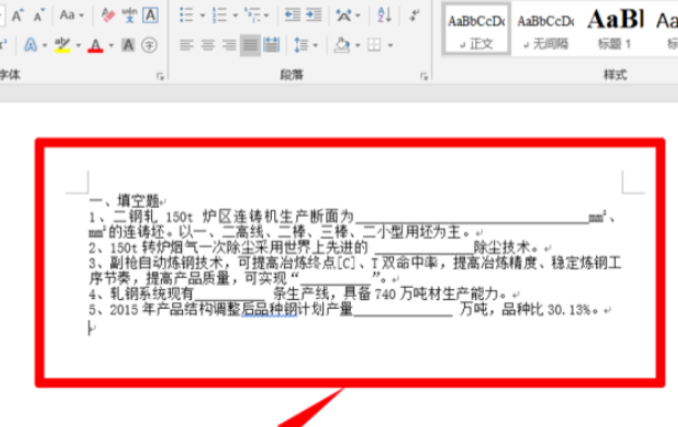Open the font color dropdown arrow

pyautogui.click(x=111, y=45)
